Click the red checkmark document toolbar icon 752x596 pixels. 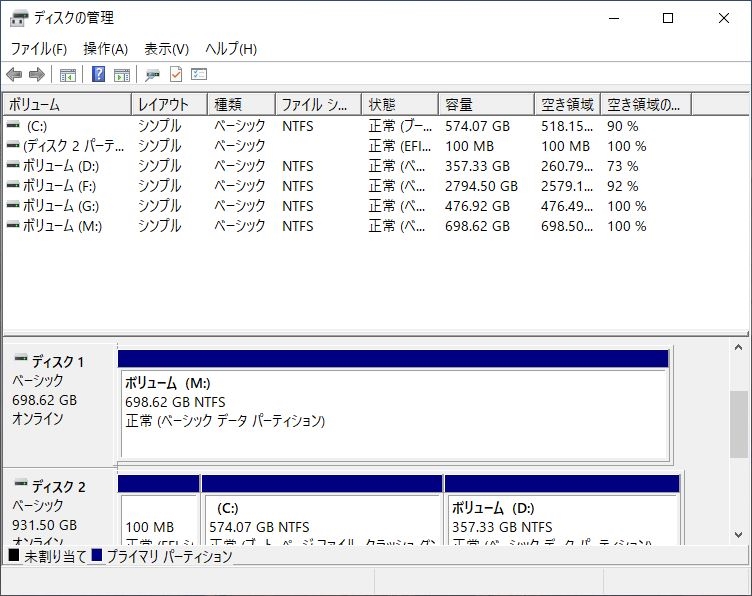tap(176, 74)
